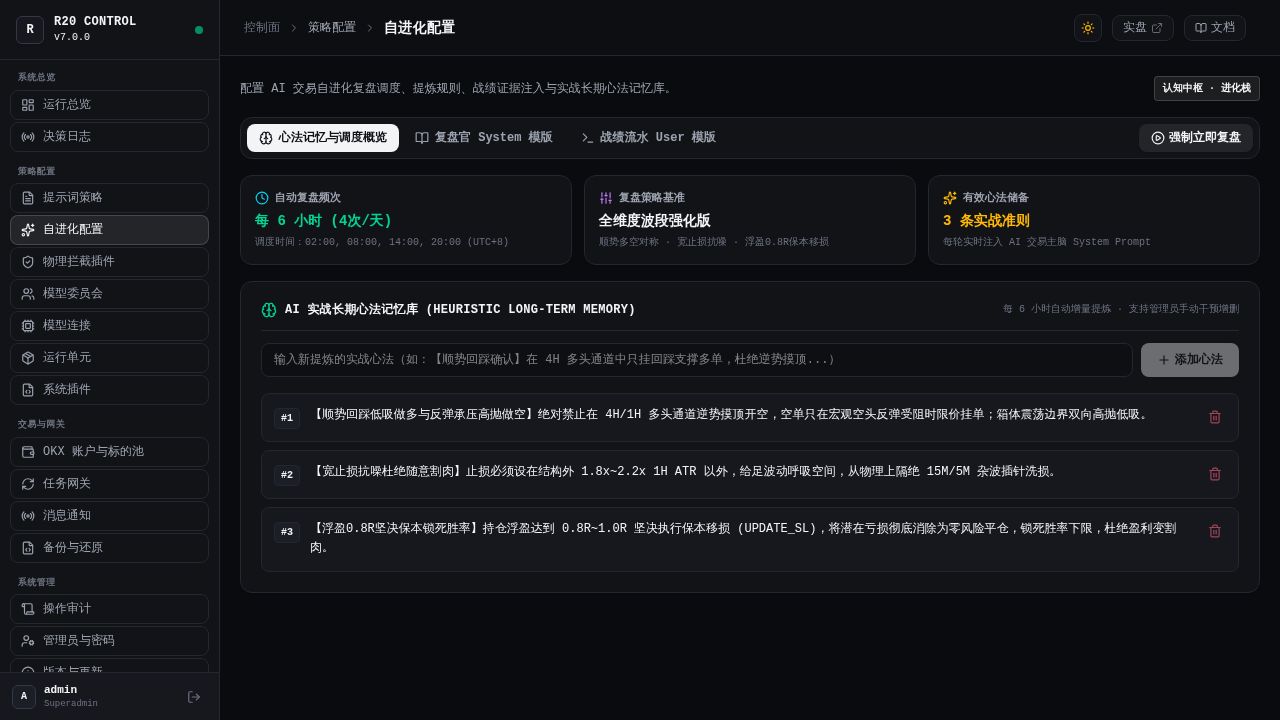
Task: Click 强制立即复盘 button
Action: coord(1196,138)
